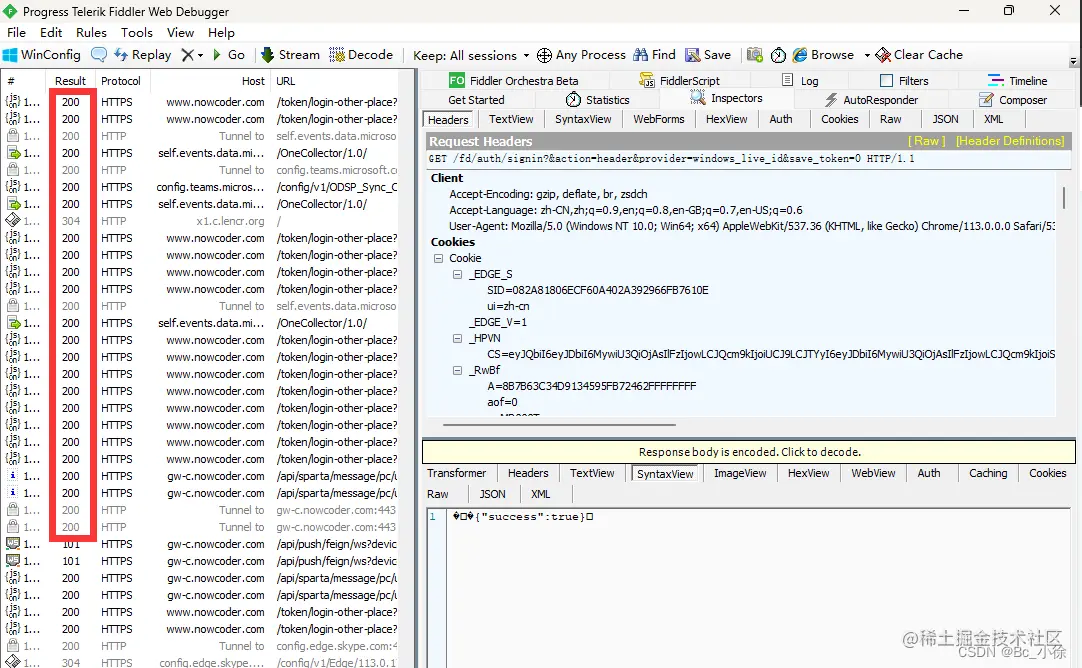Screen dimensions: 1082x668
Task: Click the timer stopwatch icon
Action: point(778,55)
